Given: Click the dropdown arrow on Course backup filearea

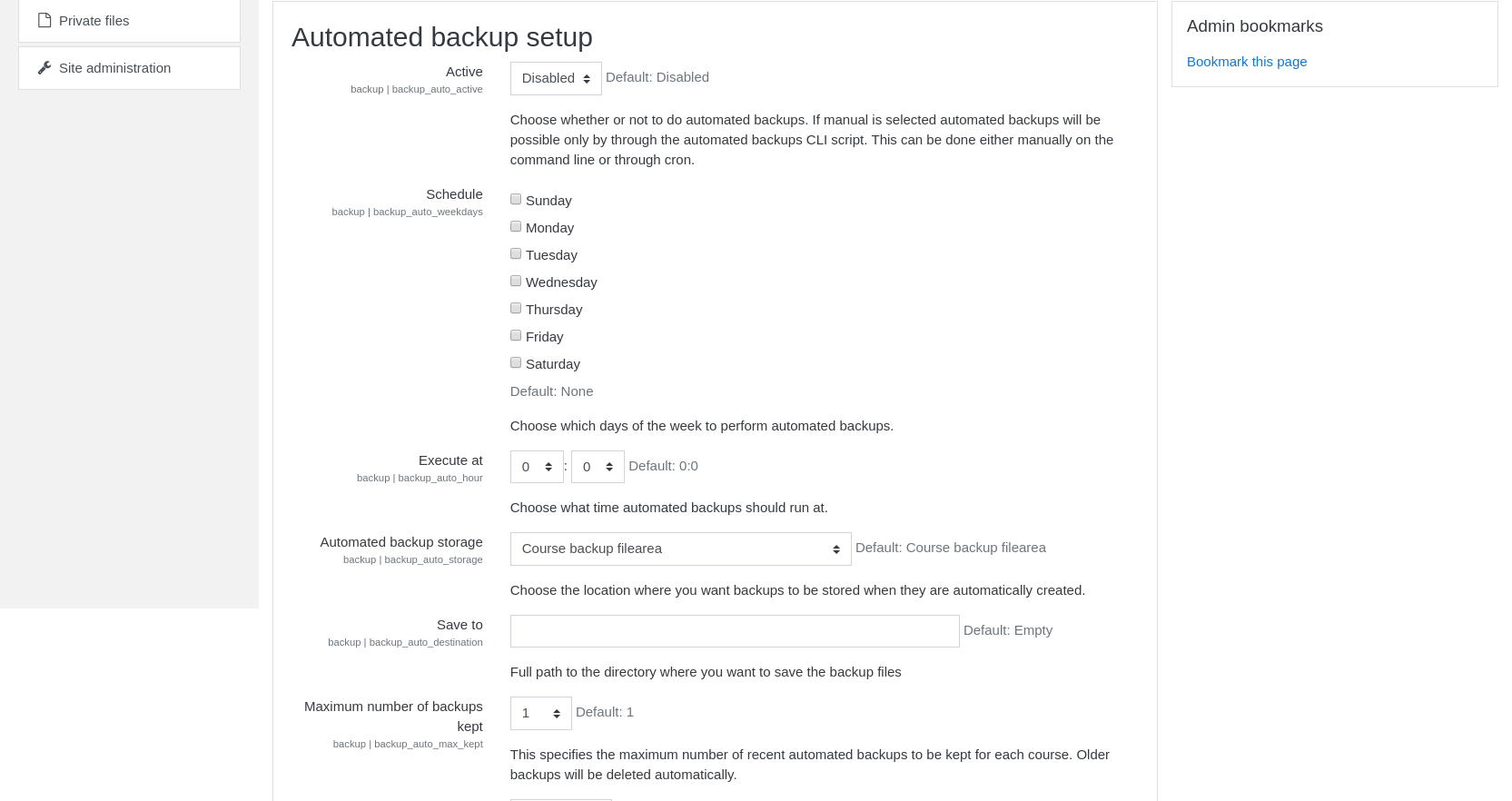Looking at the screenshot, I should (835, 549).
